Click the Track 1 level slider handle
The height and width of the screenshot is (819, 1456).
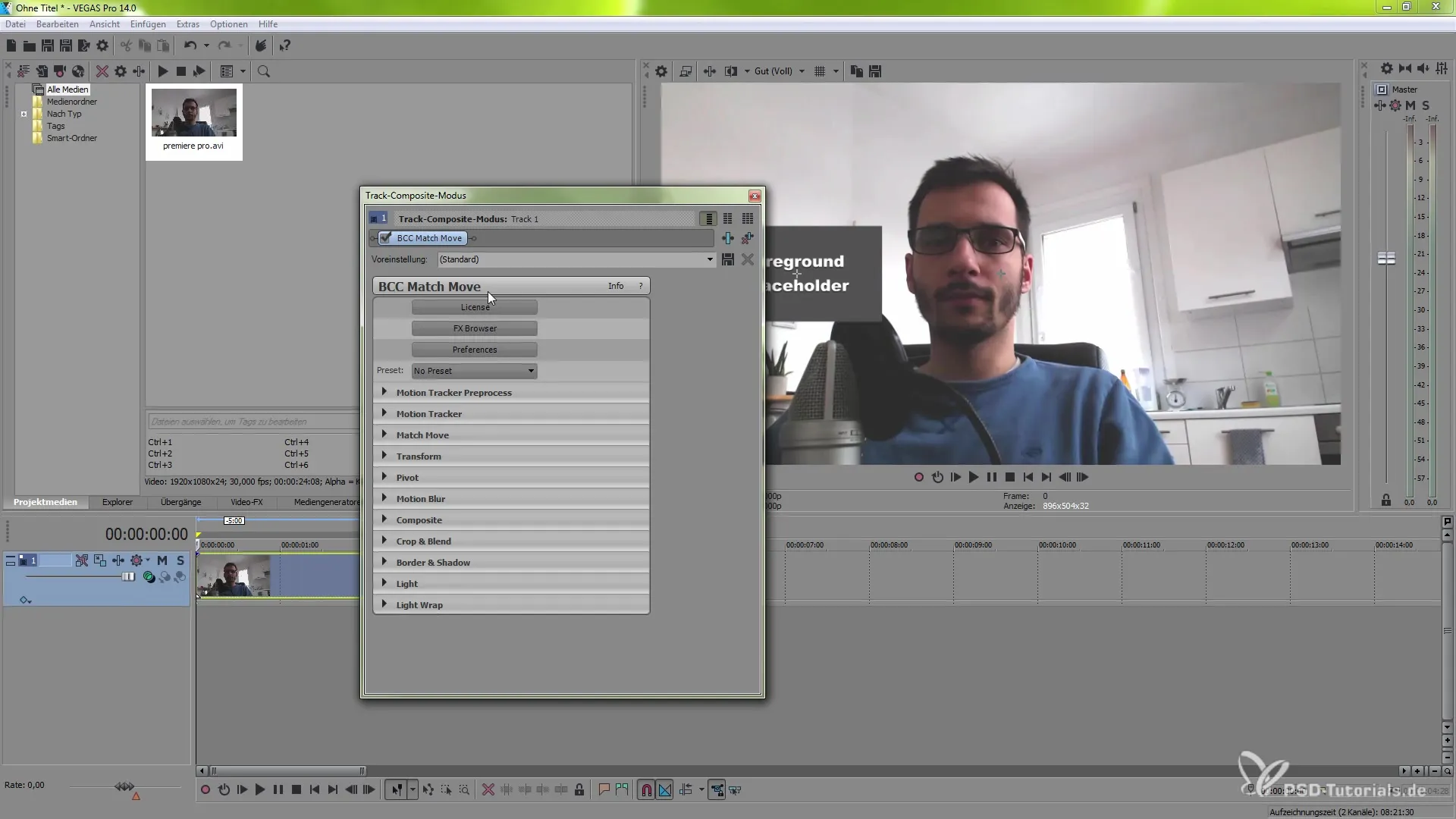point(128,577)
